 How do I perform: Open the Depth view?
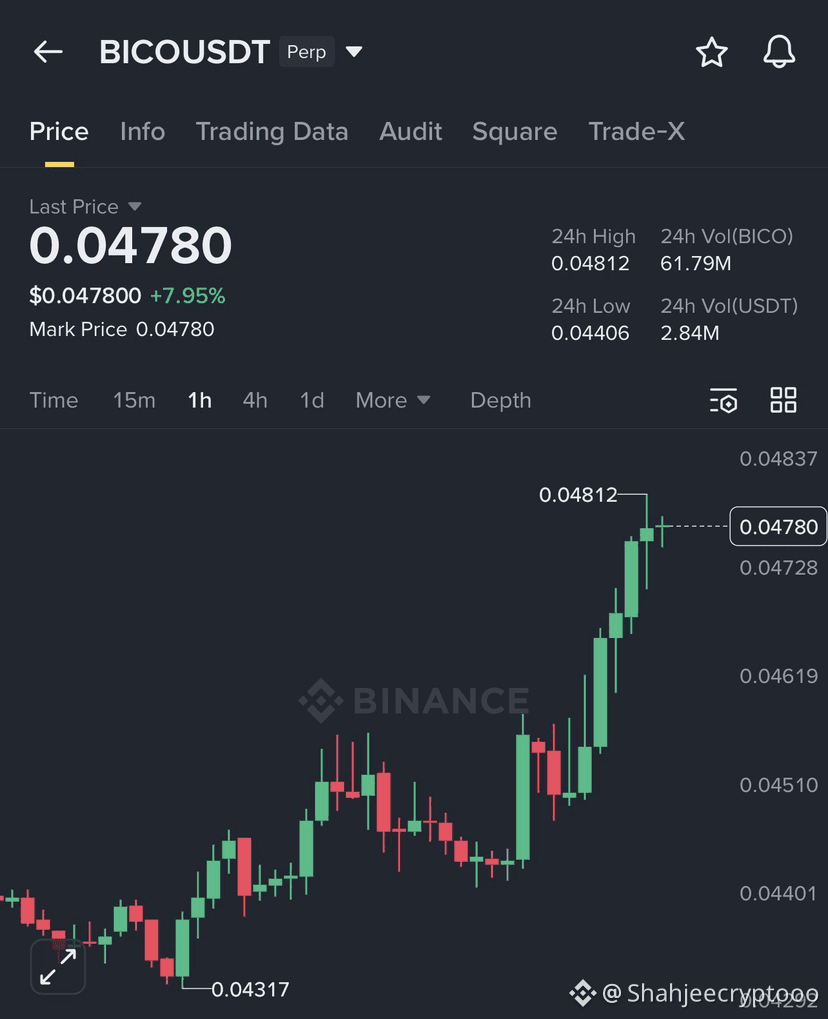point(500,400)
